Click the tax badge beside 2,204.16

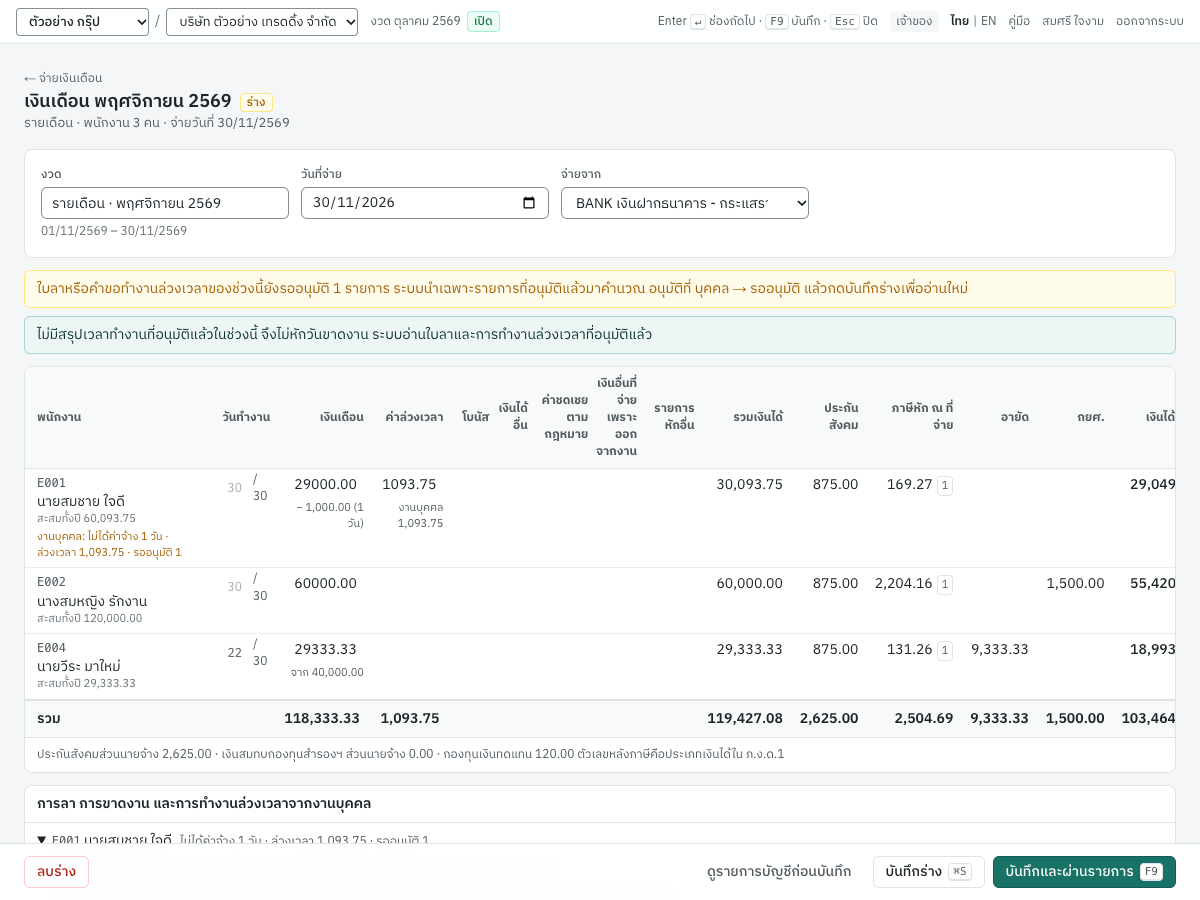945,584
